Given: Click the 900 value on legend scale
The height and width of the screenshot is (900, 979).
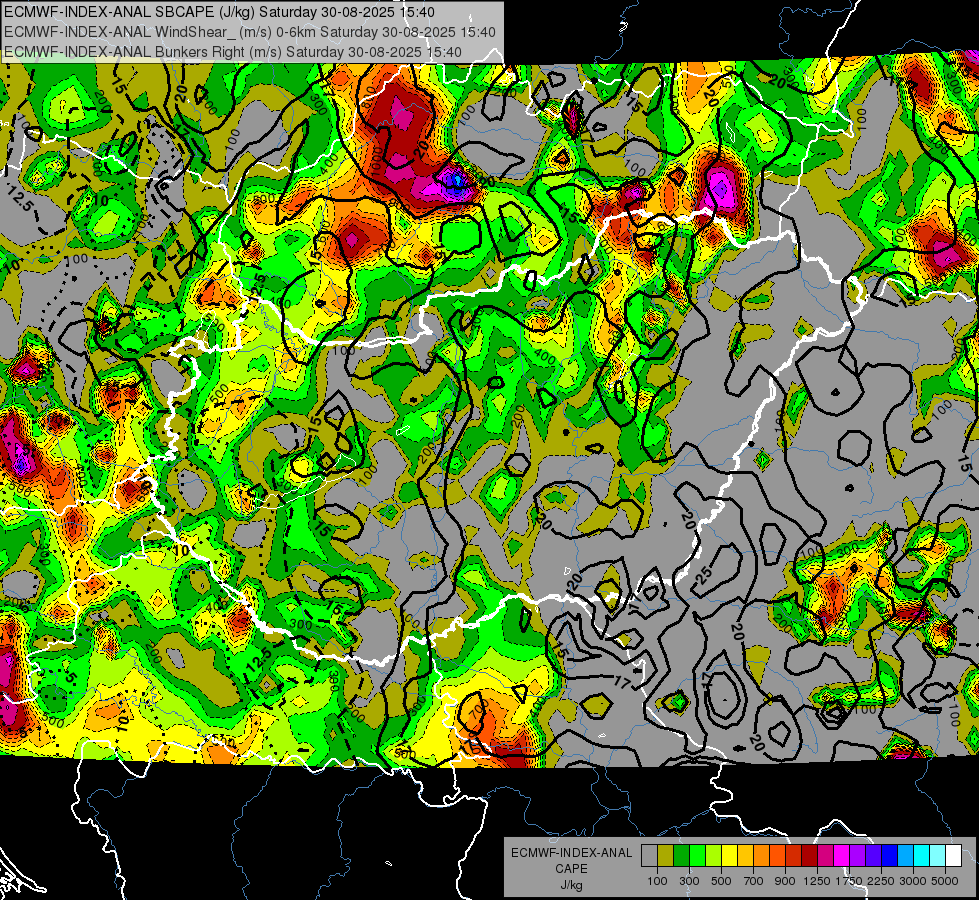Looking at the screenshot, I should tap(785, 881).
